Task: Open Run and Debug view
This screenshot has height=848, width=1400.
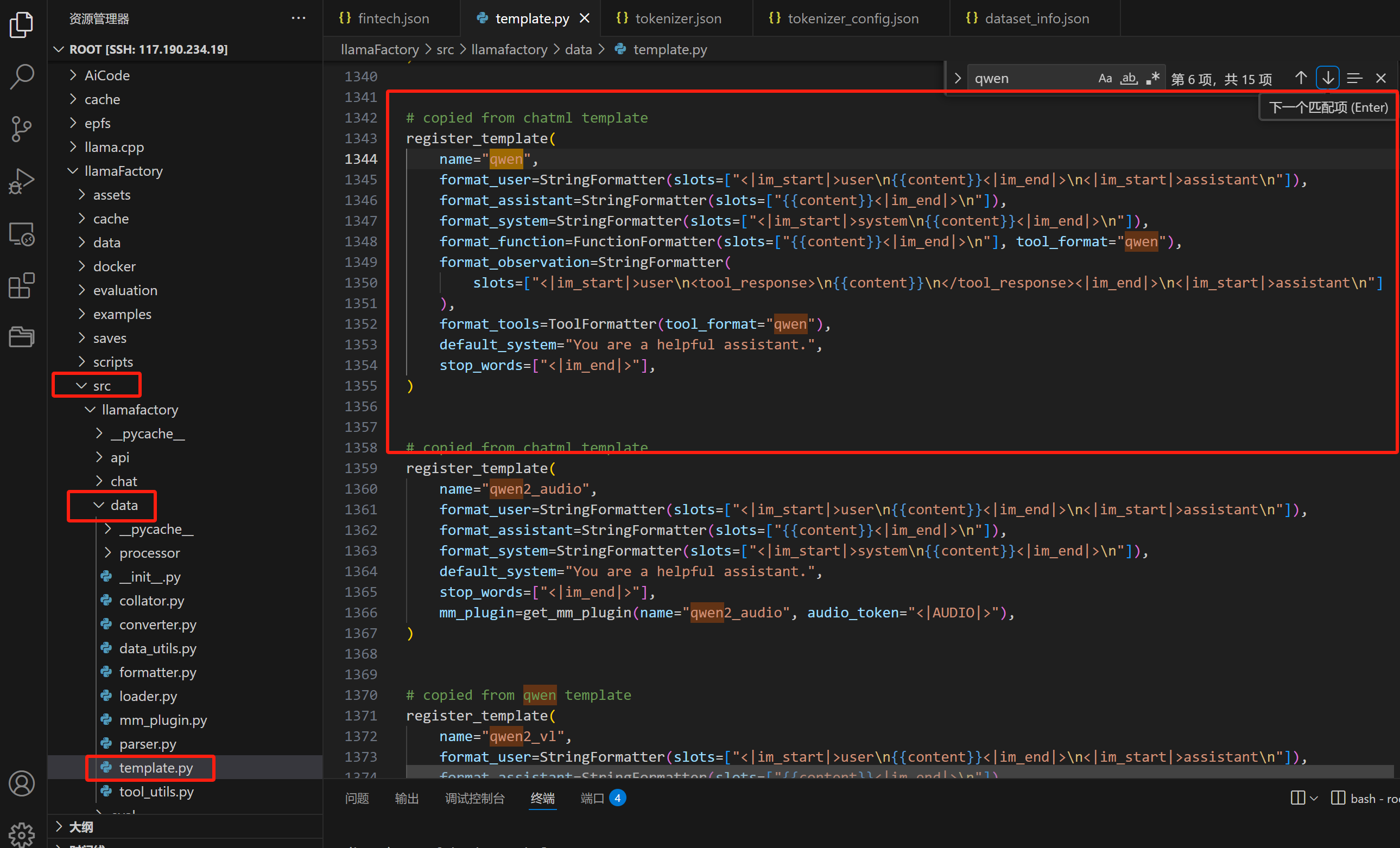Action: tap(22, 182)
